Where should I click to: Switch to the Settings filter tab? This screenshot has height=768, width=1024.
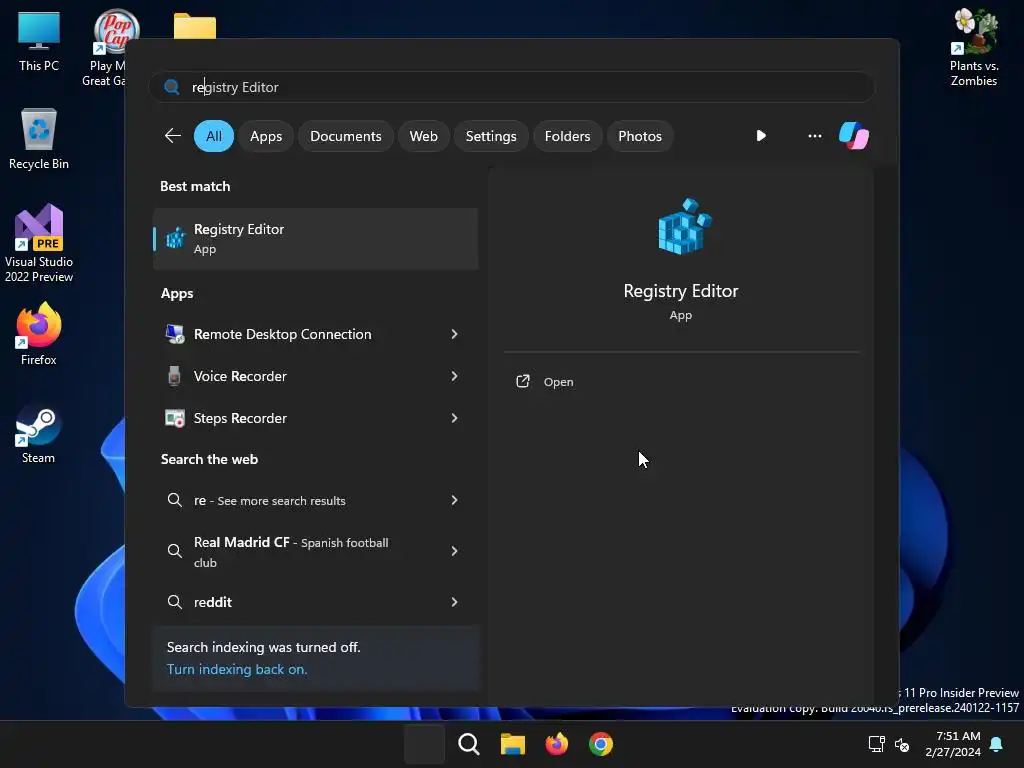point(490,136)
